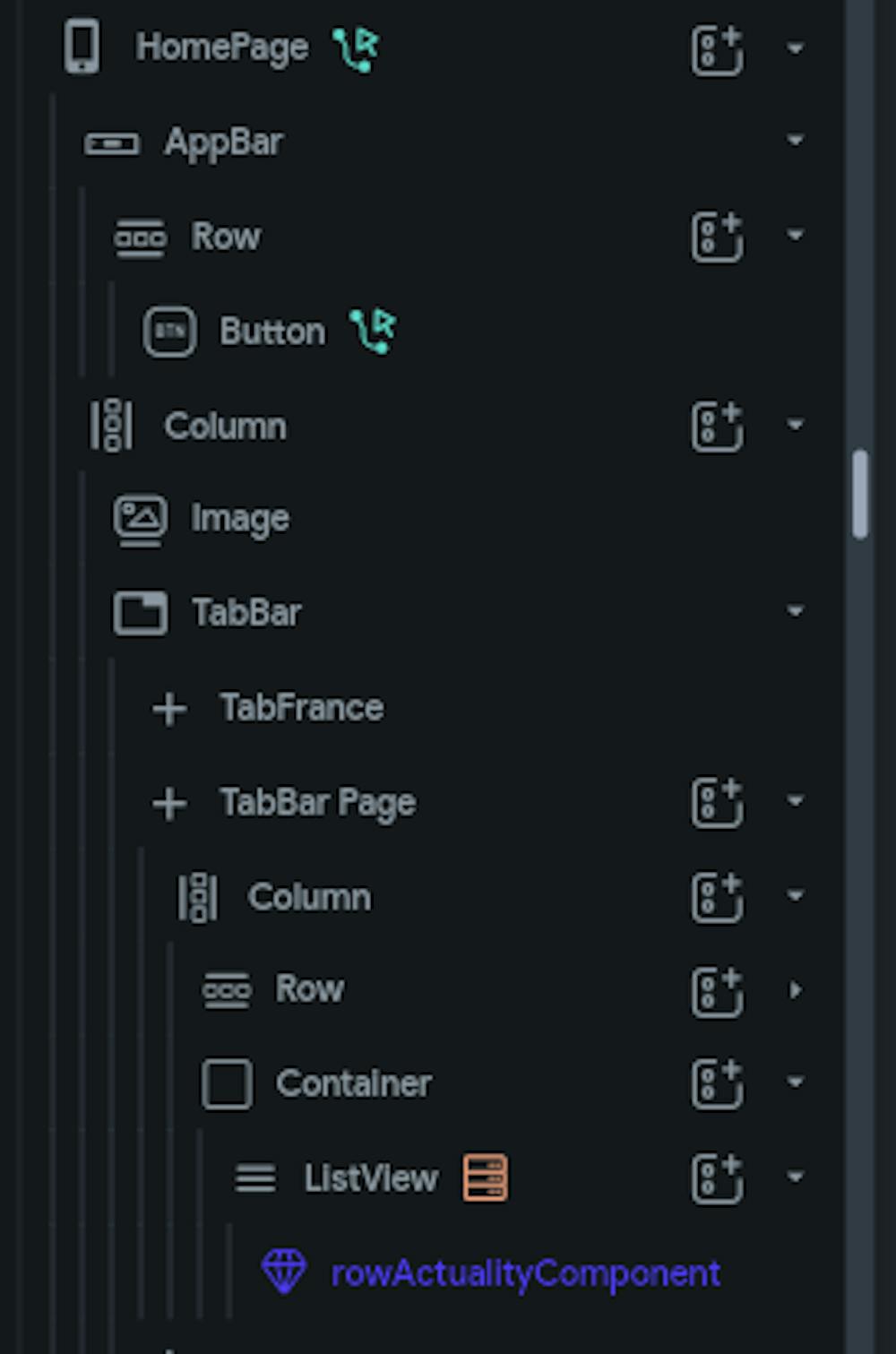Select the TabFrance tab item

pyautogui.click(x=301, y=708)
